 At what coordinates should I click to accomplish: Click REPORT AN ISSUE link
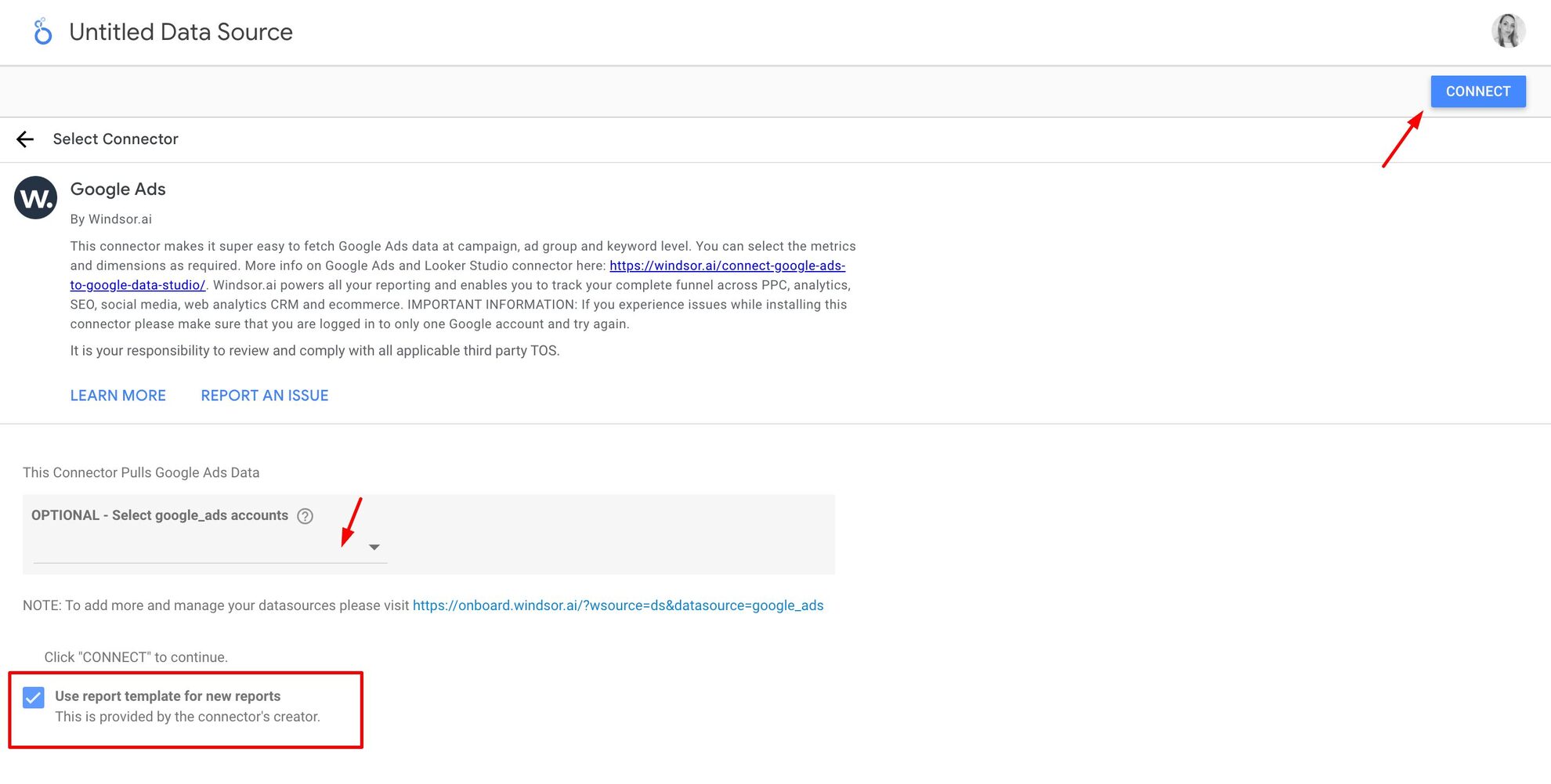click(265, 396)
